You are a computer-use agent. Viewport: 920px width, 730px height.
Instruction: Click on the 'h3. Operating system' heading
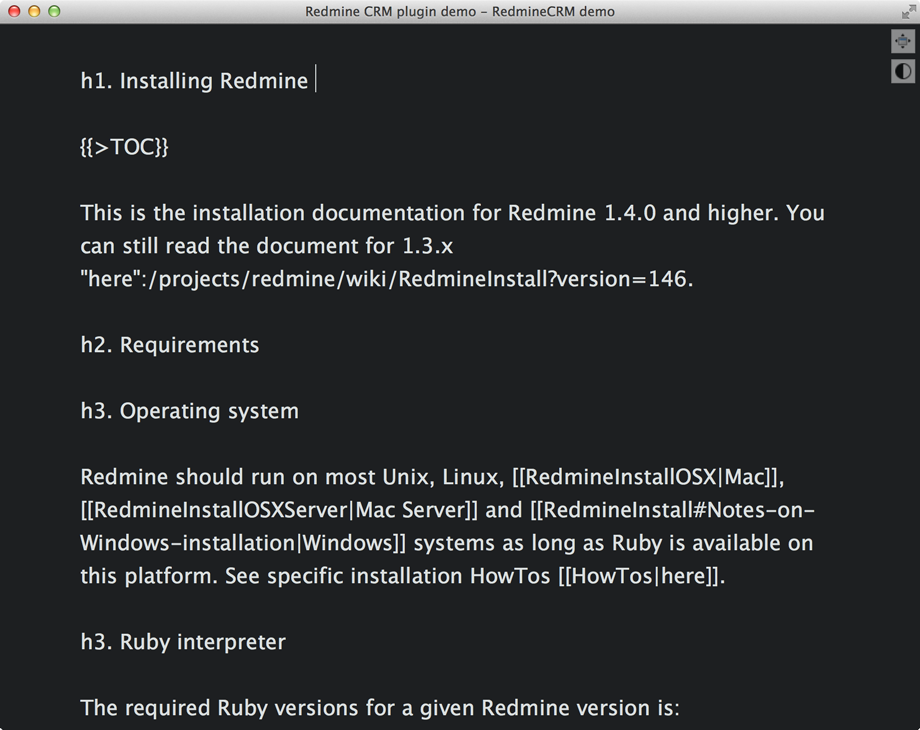tap(190, 411)
